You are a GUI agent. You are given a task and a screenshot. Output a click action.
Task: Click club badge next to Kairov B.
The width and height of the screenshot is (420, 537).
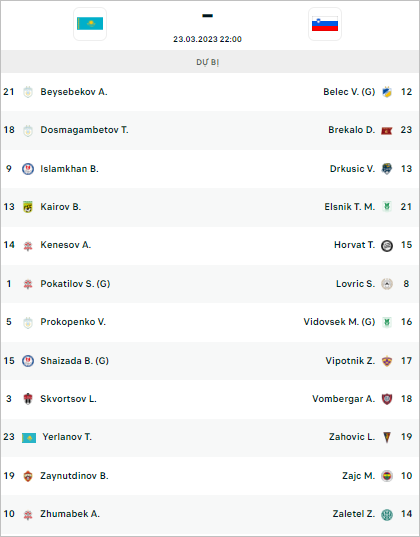[28, 207]
